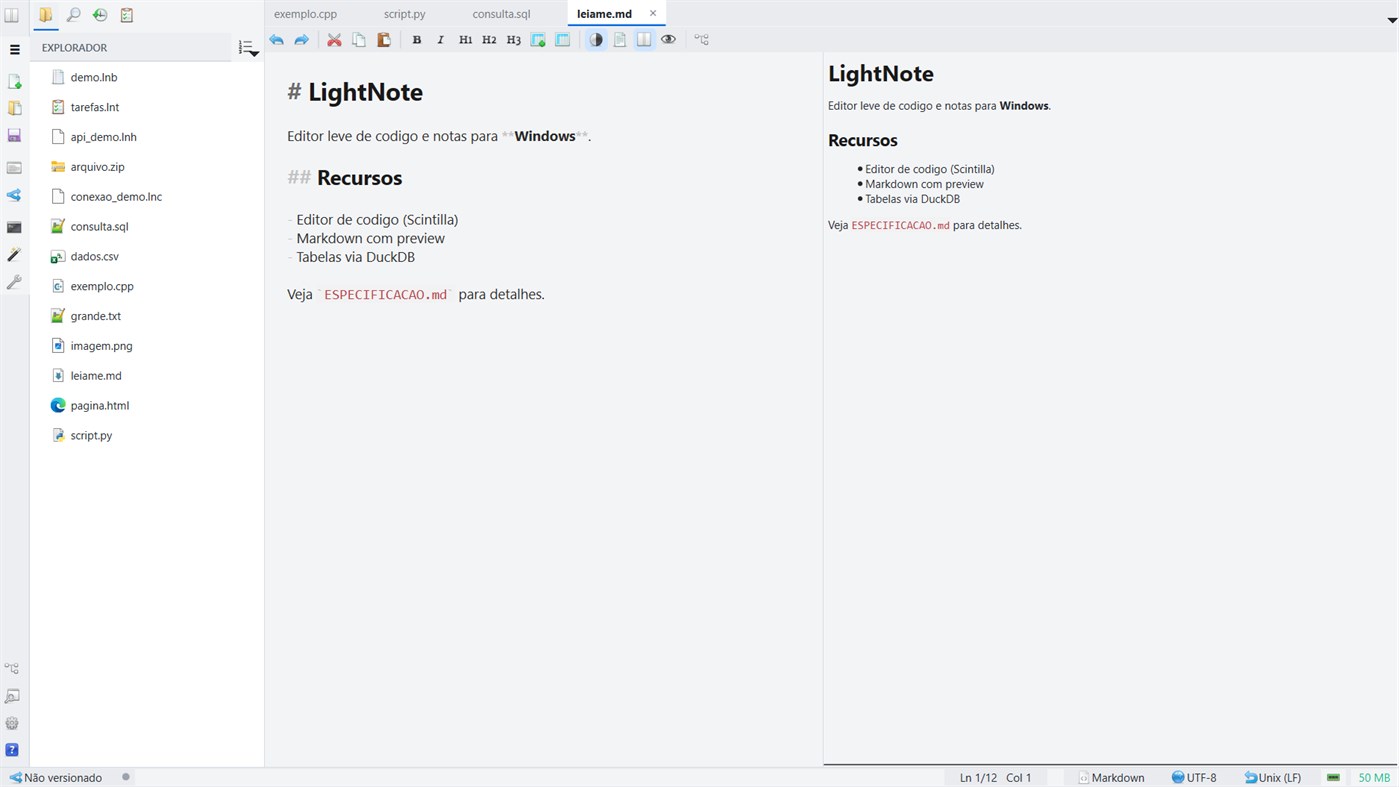This screenshot has width=1399, height=787.
Task: Open grande.txt in explorer
Action: pos(96,316)
